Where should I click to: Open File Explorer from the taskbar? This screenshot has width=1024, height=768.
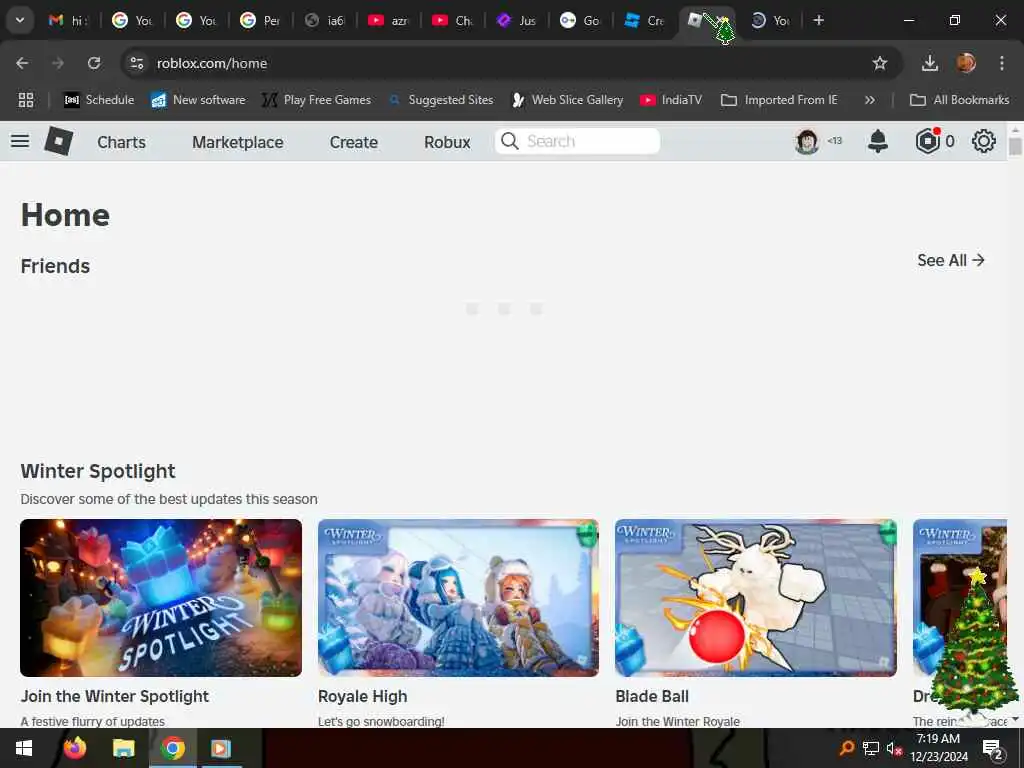(x=123, y=748)
